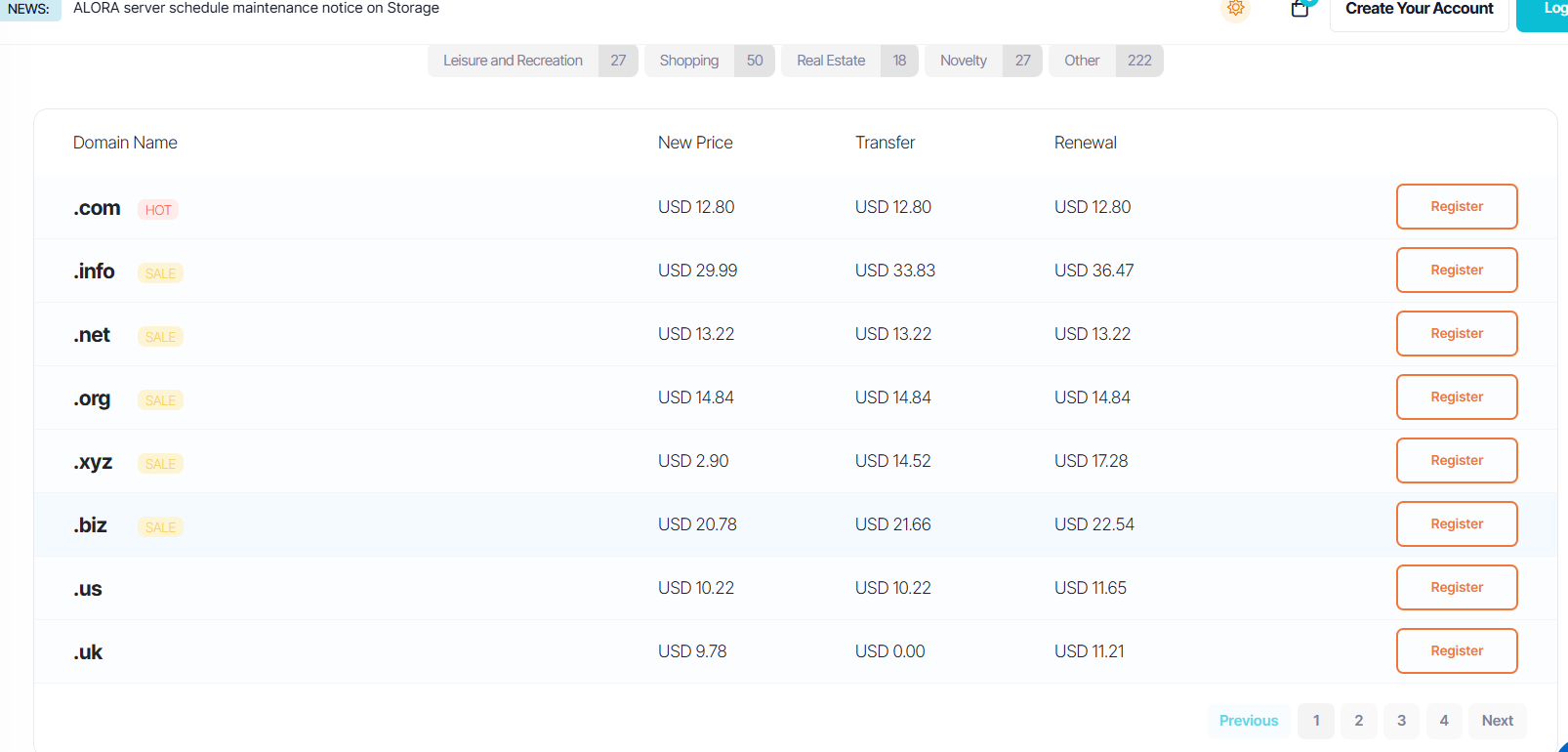Open the shopping cart icon
Image resolution: width=1568 pixels, height=752 pixels.
click(1300, 9)
